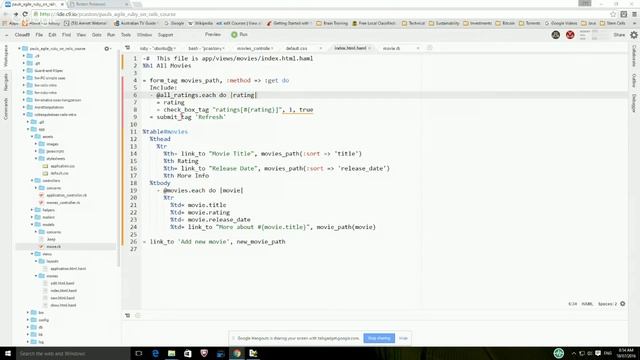Viewport: 640px width, 360px height.
Task: Open the Debugger panel on right
Action: pyautogui.click(x=634, y=103)
